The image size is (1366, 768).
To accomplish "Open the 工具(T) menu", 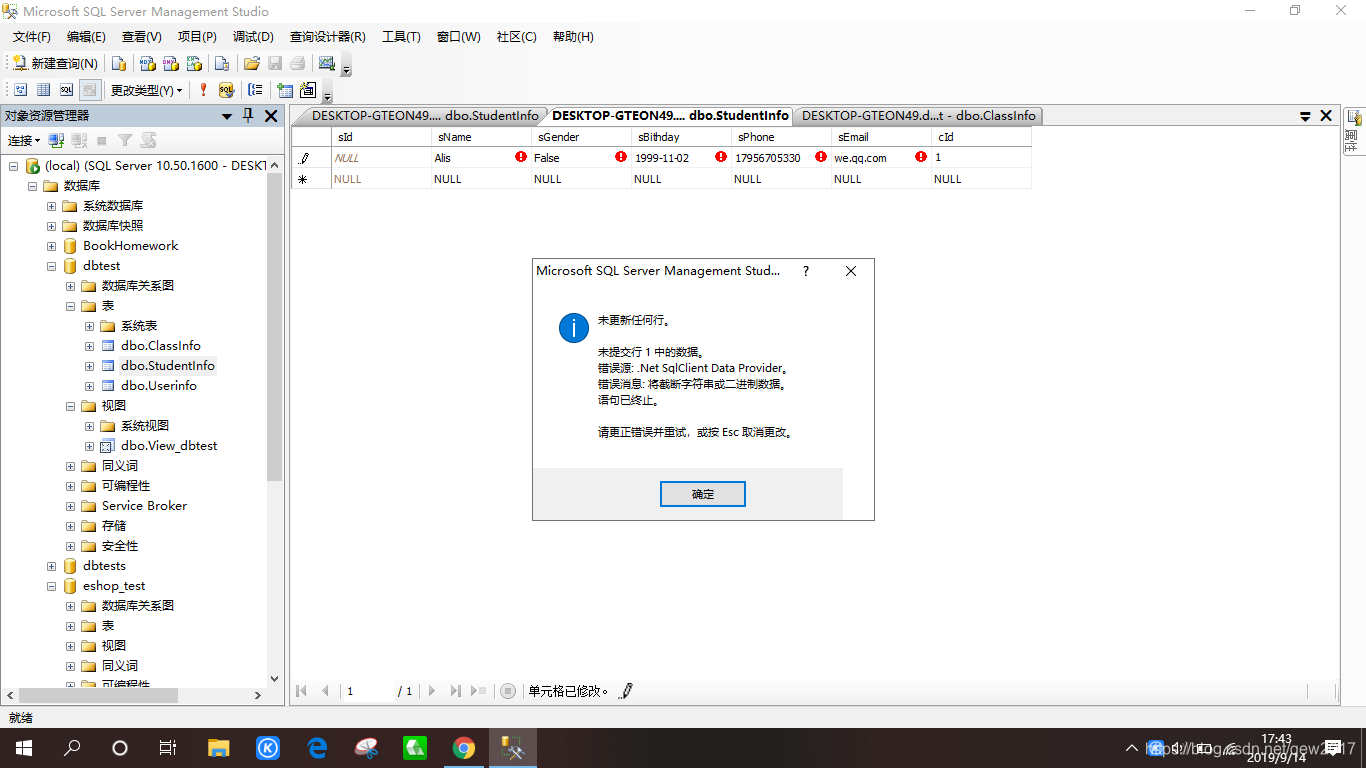I will 401,37.
